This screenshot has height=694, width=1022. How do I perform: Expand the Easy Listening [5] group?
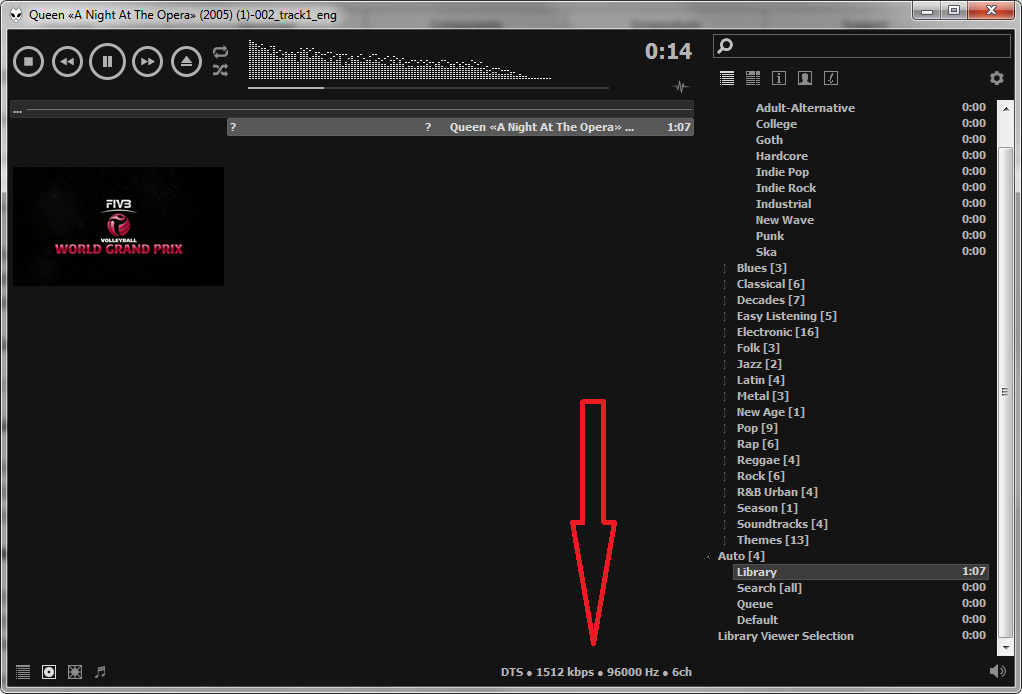click(x=725, y=316)
